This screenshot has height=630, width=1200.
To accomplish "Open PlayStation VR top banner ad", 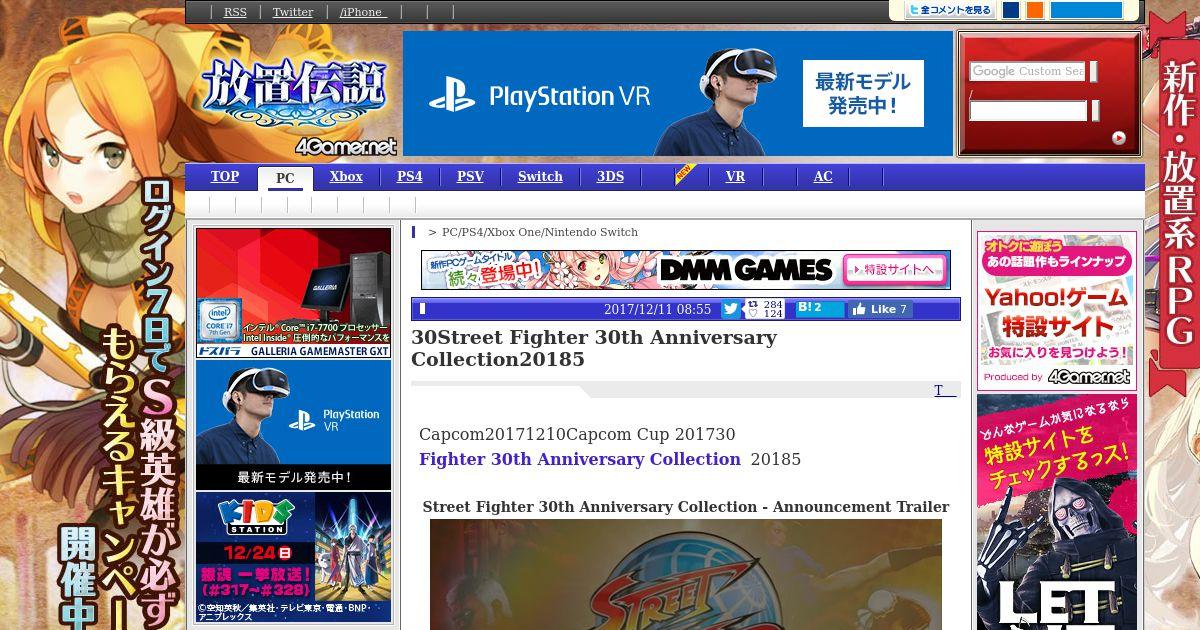I will 677,94.
